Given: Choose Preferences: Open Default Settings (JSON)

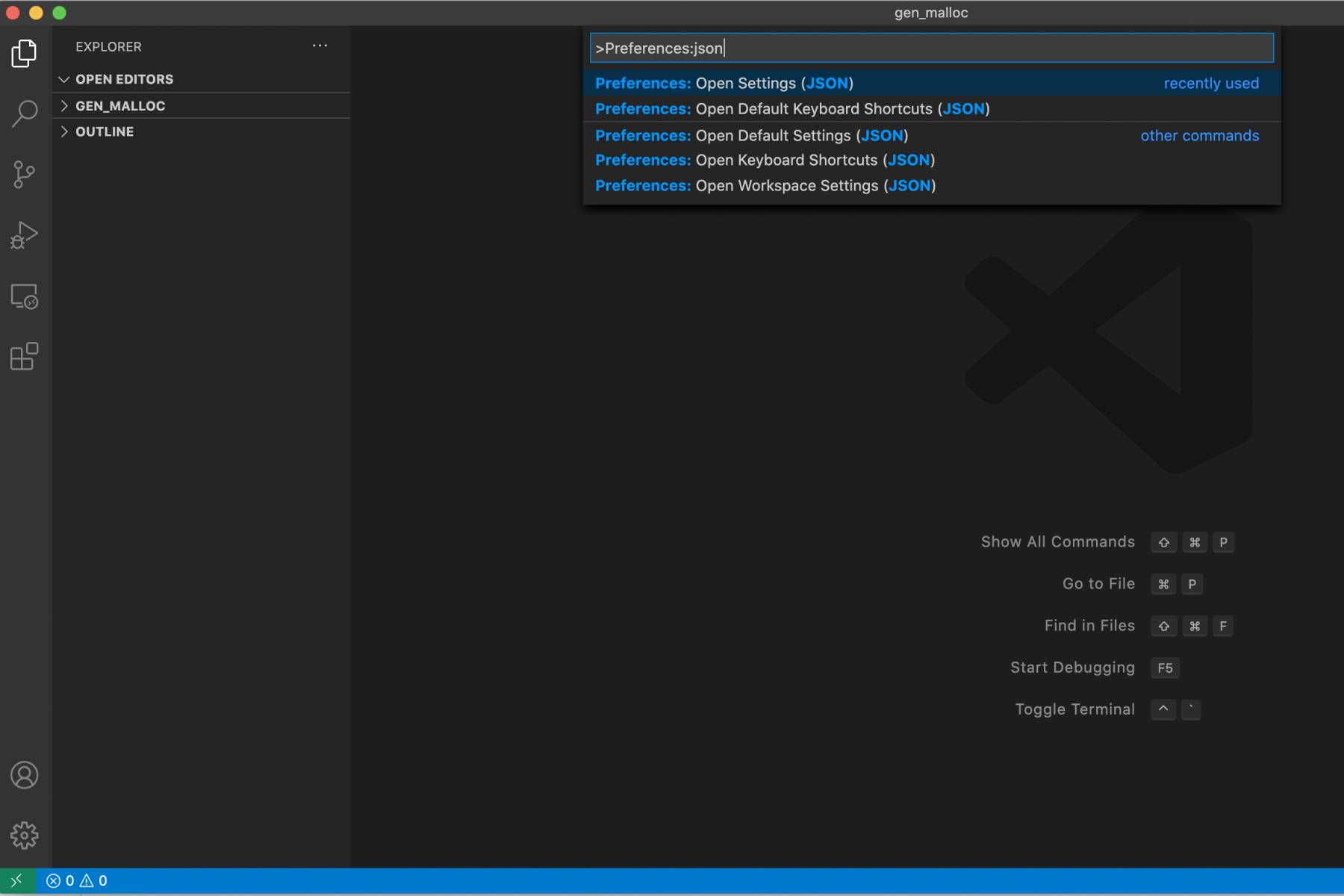Looking at the screenshot, I should coord(751,136).
